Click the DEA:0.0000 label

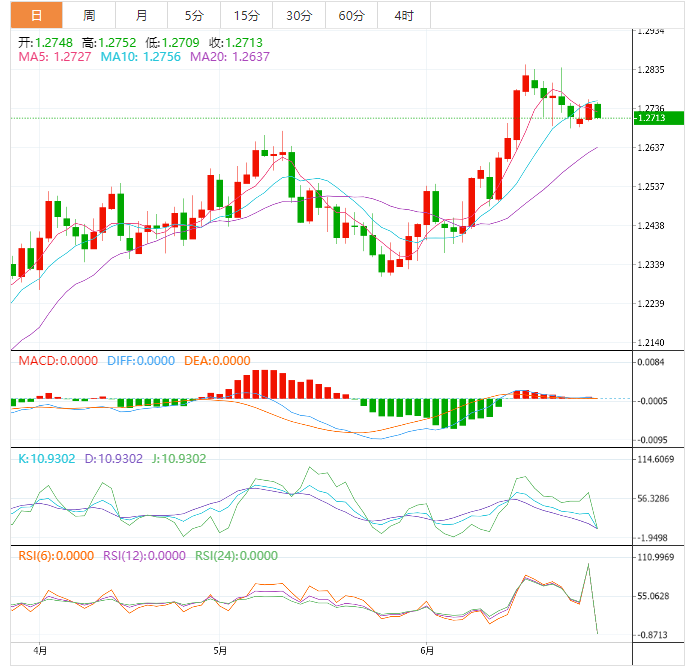pyautogui.click(x=216, y=361)
